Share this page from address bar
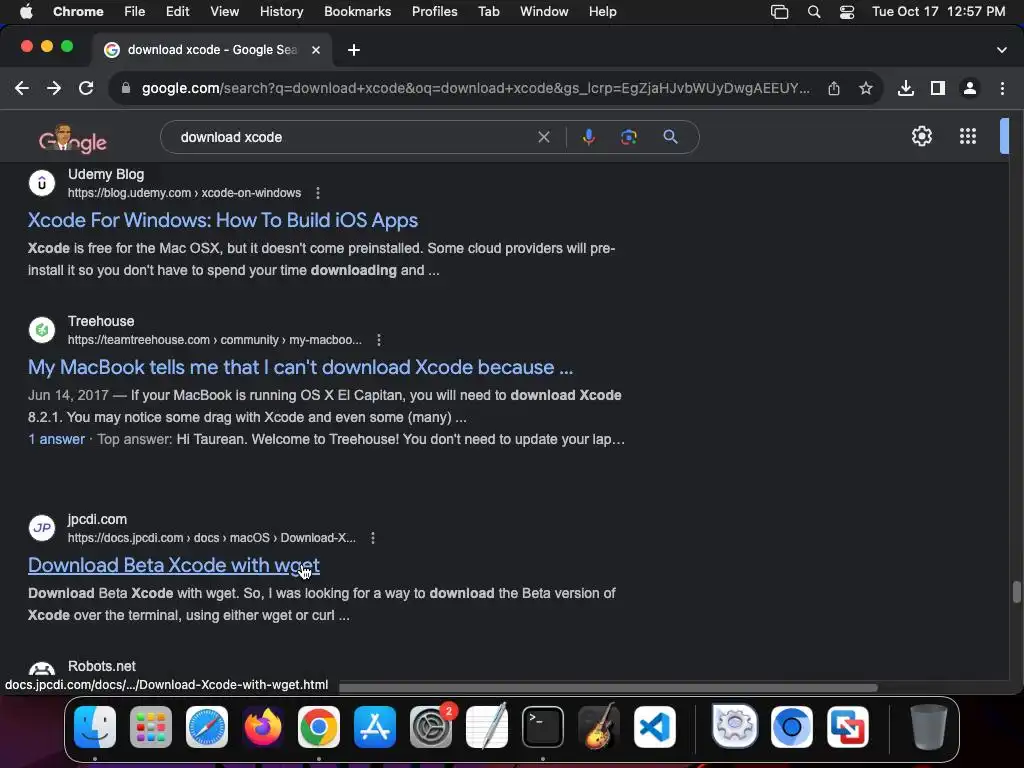This screenshot has width=1024, height=768. 834,88
